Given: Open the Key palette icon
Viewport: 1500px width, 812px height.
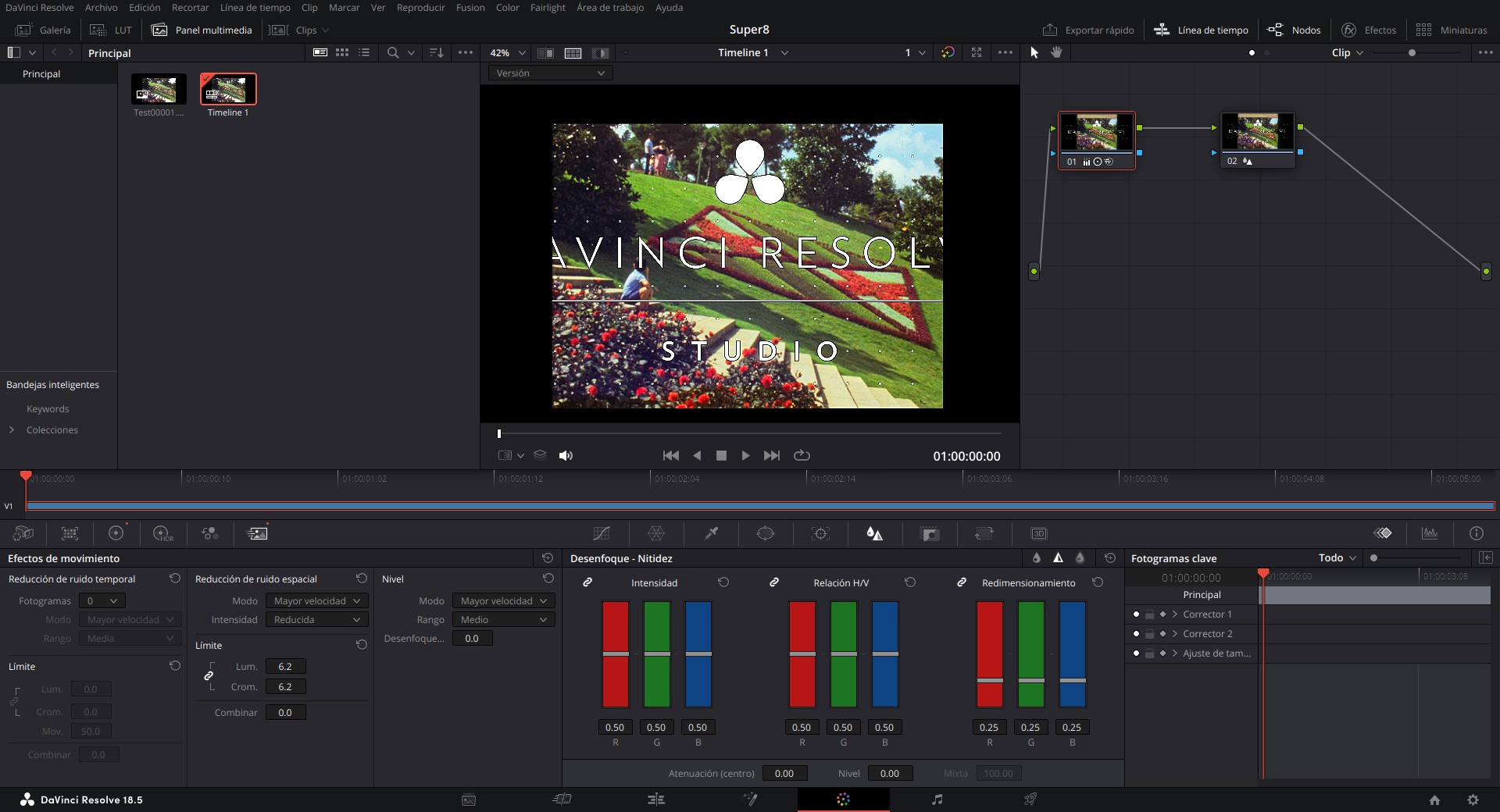Looking at the screenshot, I should (930, 533).
